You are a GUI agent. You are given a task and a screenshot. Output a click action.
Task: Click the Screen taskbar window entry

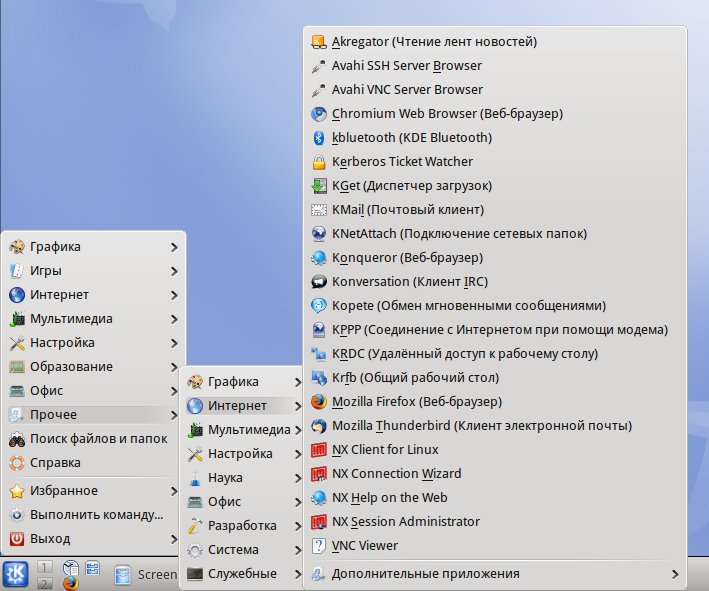145,575
